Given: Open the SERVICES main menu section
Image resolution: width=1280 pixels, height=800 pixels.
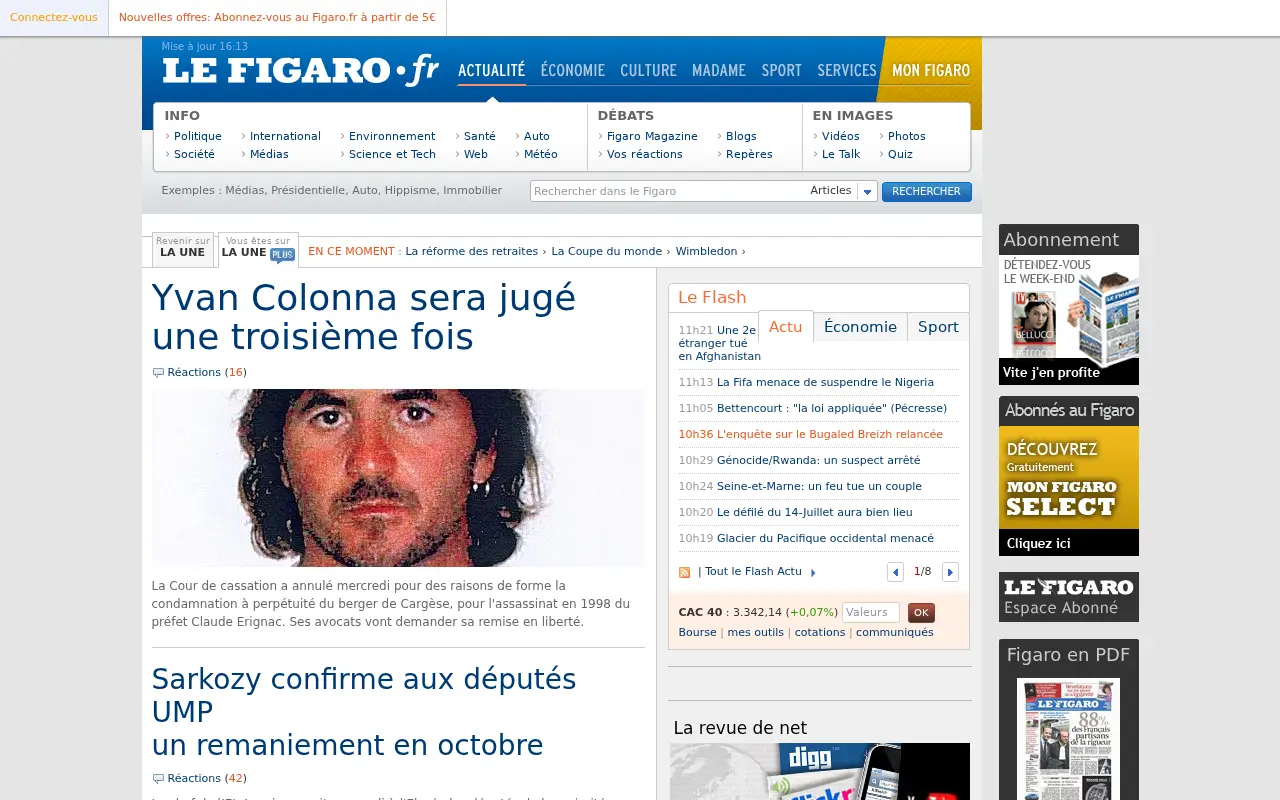Looking at the screenshot, I should click(x=847, y=70).
